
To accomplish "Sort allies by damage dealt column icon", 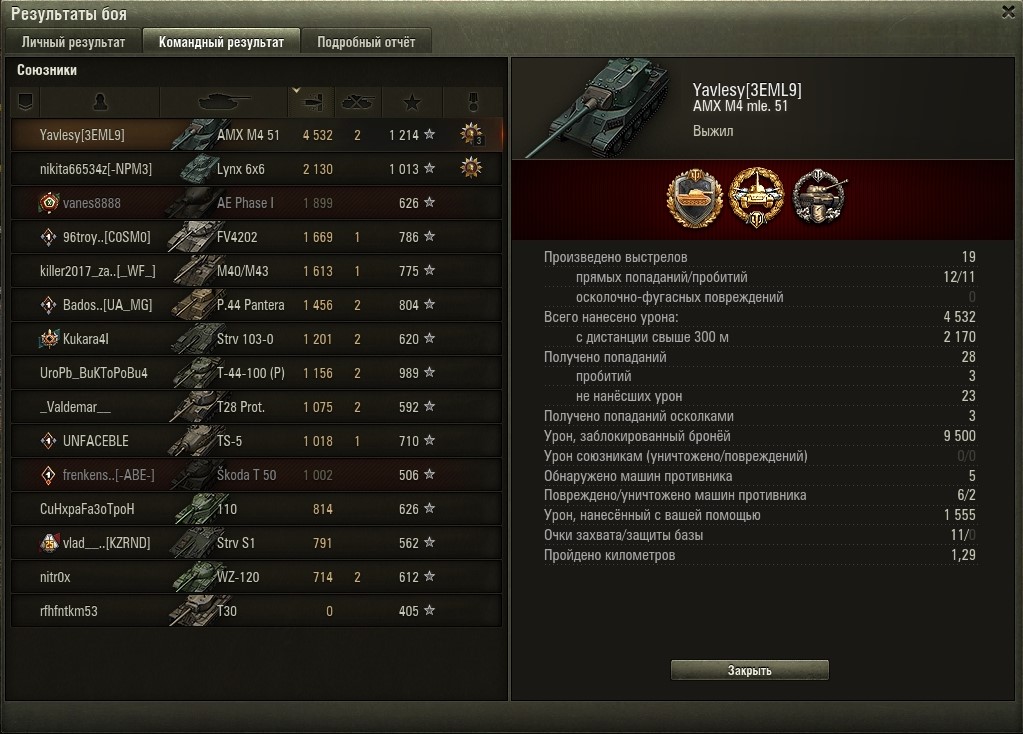I will [x=313, y=102].
